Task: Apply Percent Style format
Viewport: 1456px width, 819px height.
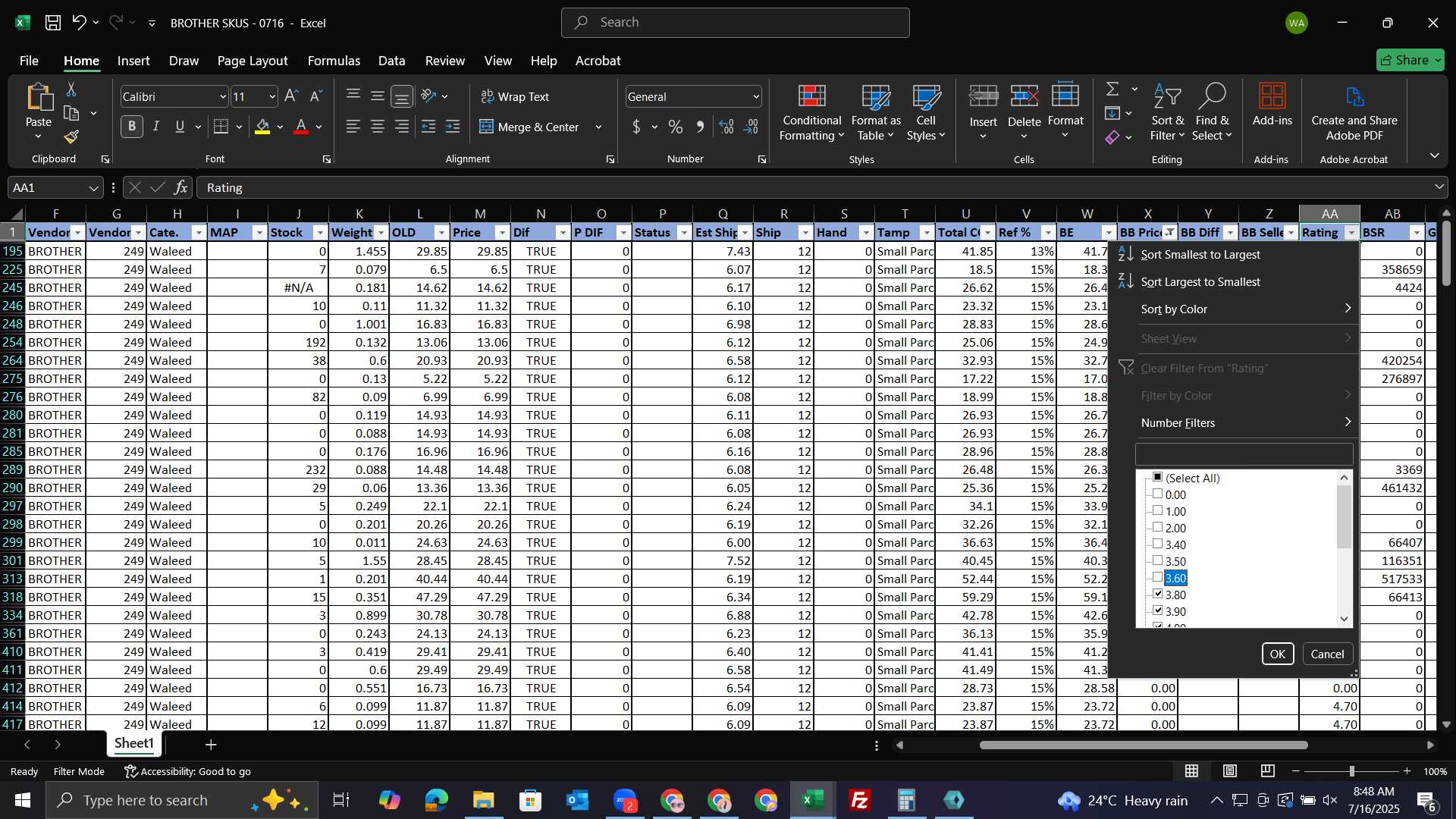Action: pos(676,127)
